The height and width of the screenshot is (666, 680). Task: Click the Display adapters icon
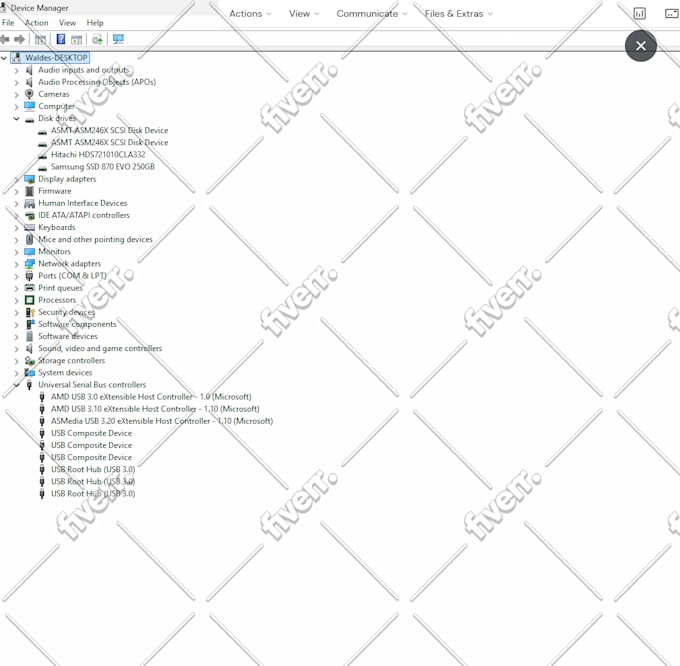coord(29,179)
